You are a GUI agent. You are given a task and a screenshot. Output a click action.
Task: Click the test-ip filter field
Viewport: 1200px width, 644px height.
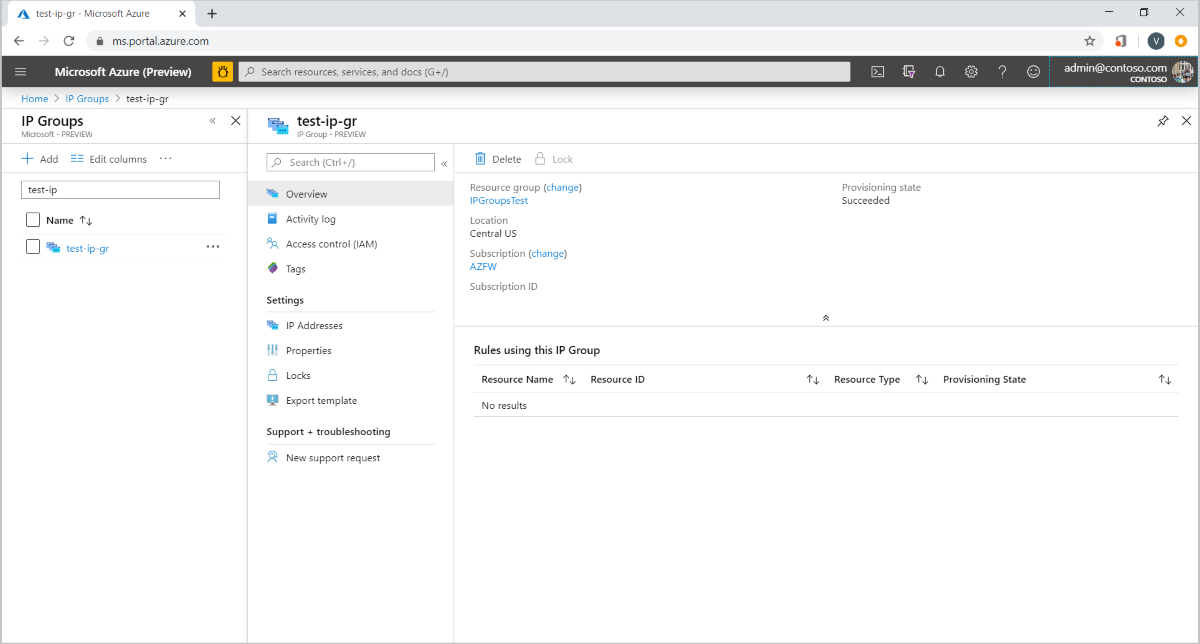click(120, 189)
